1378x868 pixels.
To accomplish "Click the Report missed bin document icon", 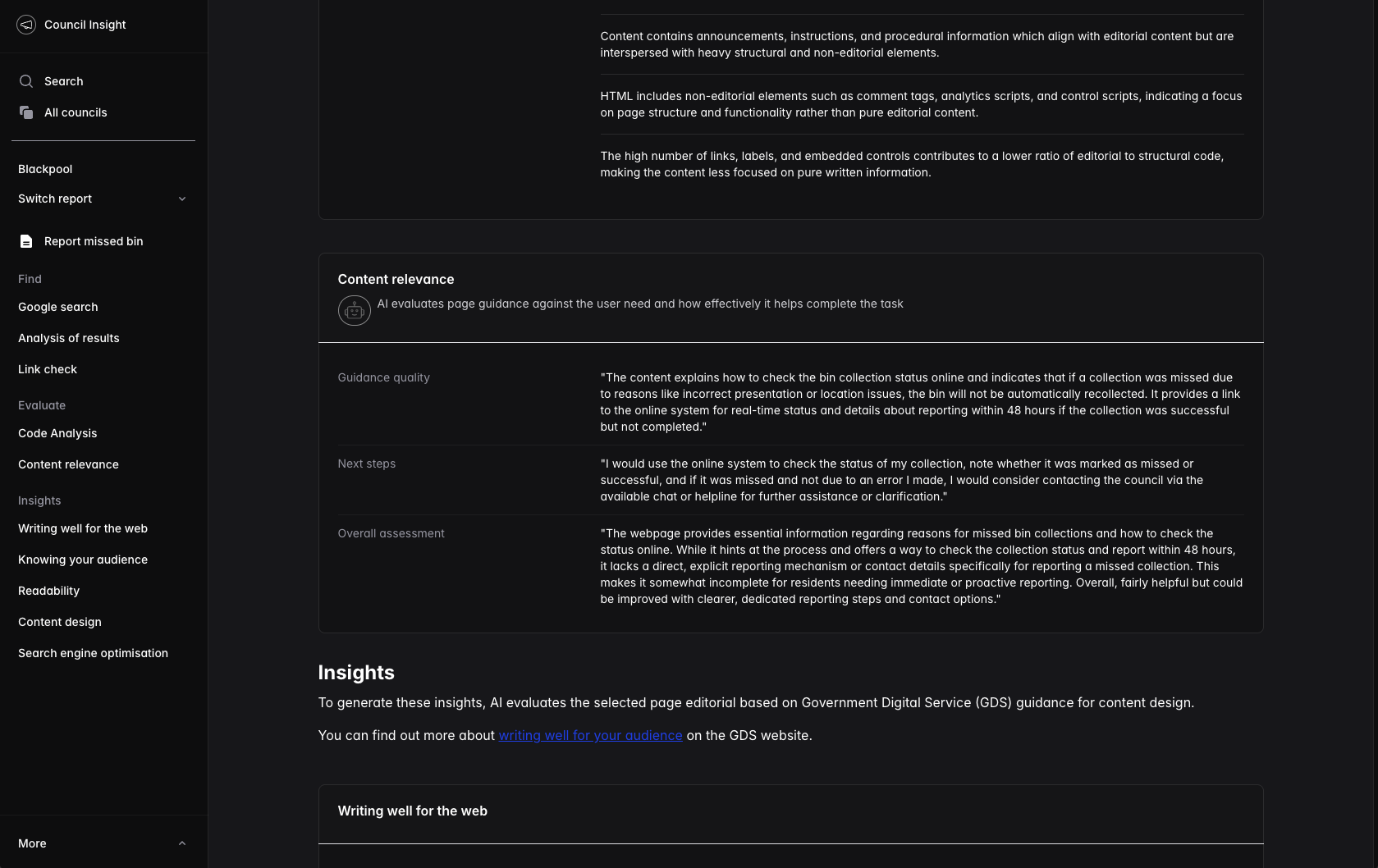I will coord(26,241).
